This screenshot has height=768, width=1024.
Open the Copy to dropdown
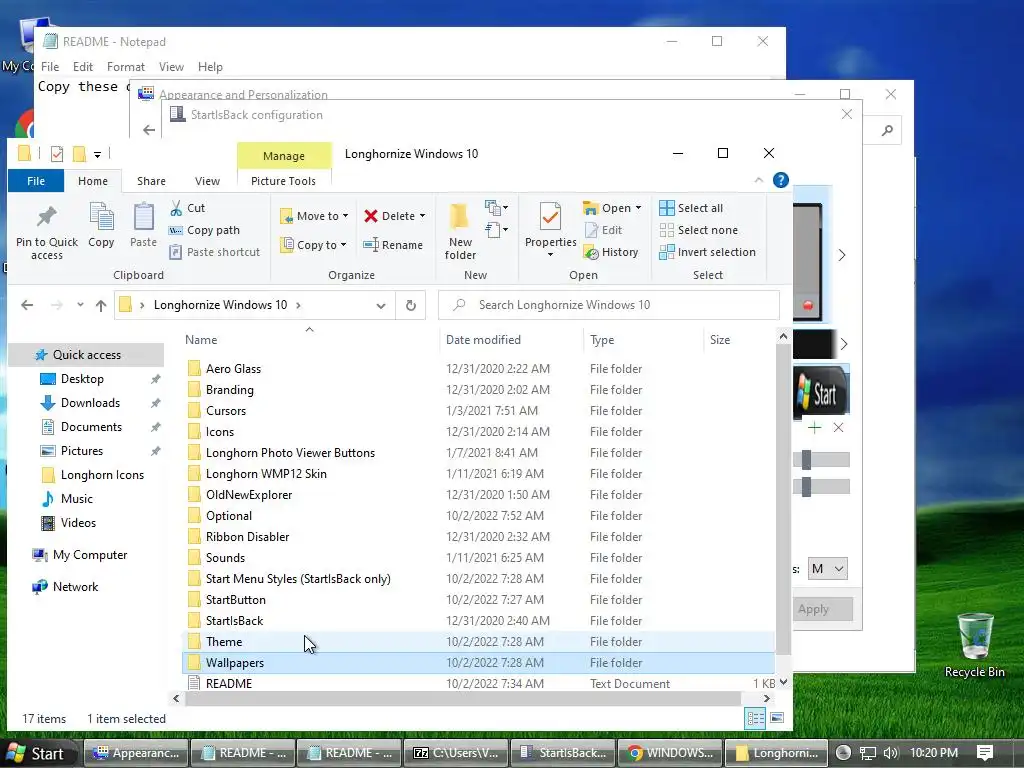click(313, 245)
